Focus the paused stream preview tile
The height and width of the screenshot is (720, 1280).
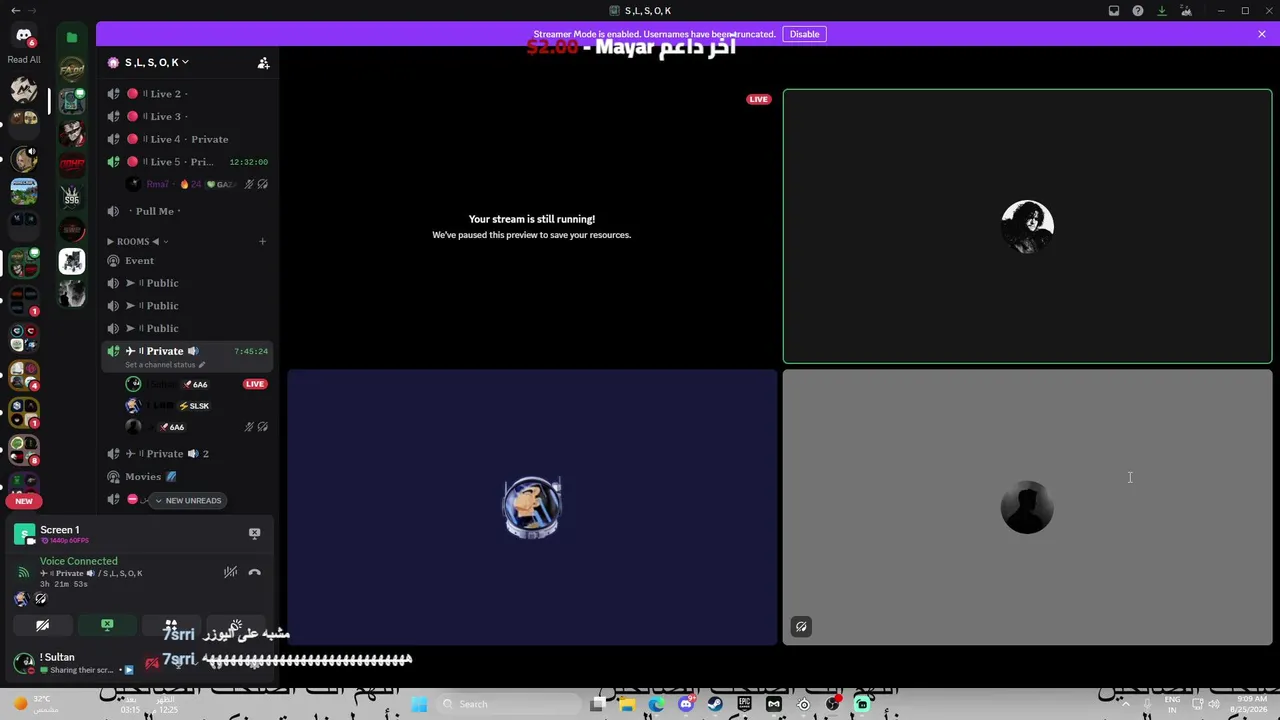(x=532, y=226)
